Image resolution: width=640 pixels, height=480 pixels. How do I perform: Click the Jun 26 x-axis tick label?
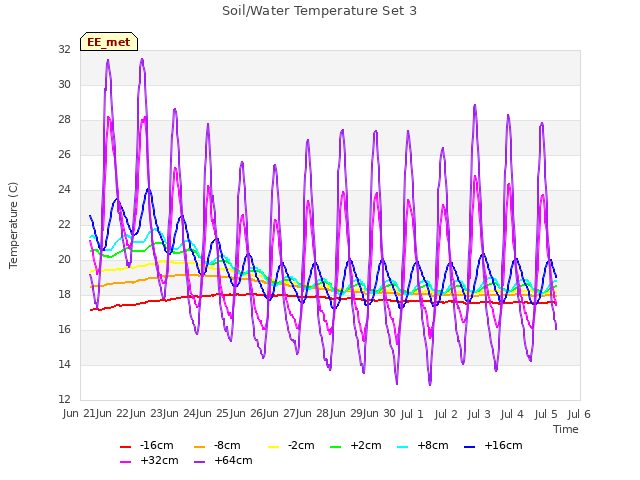point(247,414)
